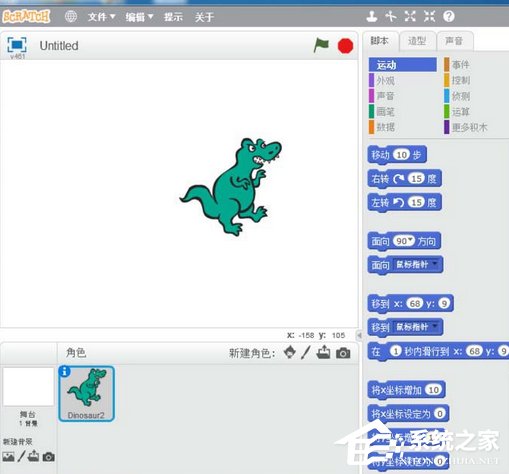509x474 pixels.
Task: Paint a new backdrop
Action: pos(21,456)
